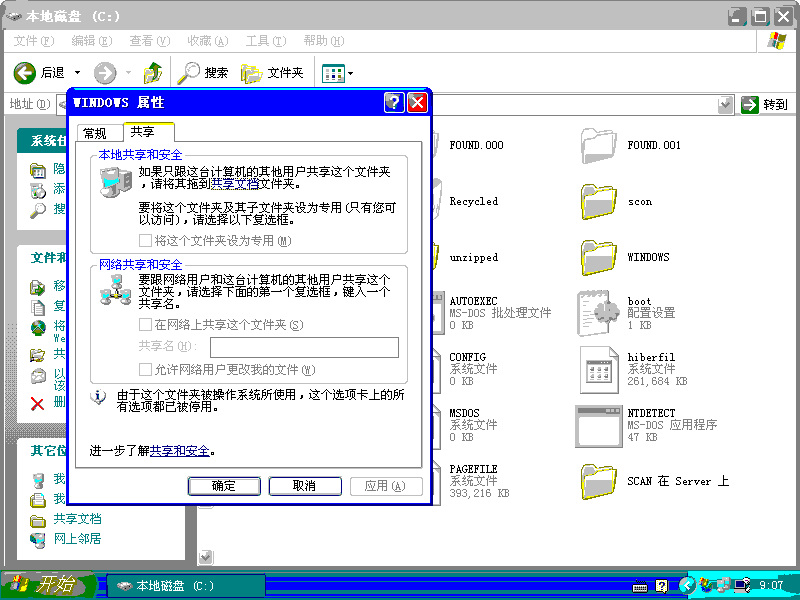The height and width of the screenshot is (600, 800).
Task: Close the WINDOWS 属性 dialog
Action: (x=417, y=103)
